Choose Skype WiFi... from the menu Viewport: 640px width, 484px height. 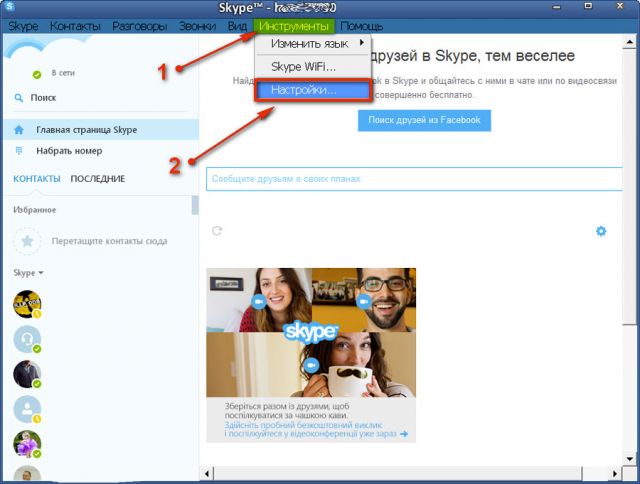(313, 67)
